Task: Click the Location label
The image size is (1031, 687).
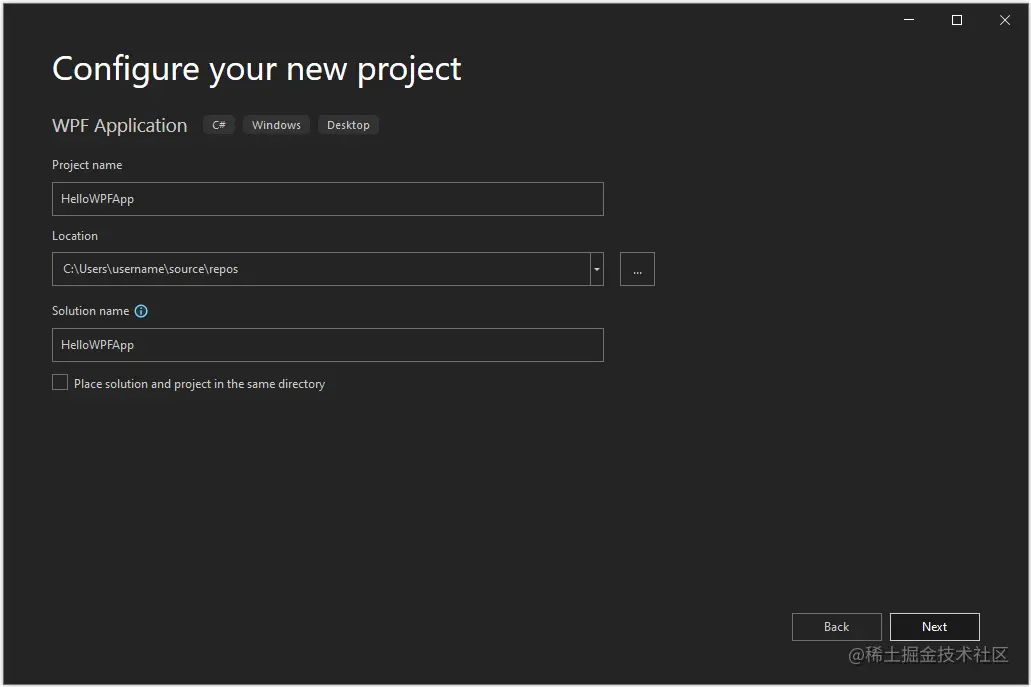Action: (75, 236)
